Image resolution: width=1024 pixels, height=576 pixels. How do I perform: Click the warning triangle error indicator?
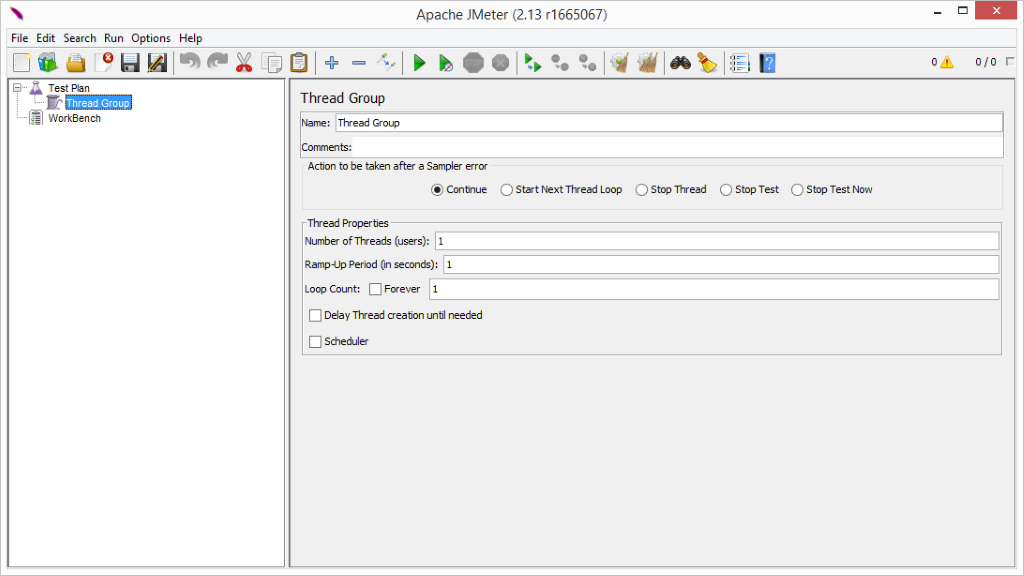tap(947, 62)
